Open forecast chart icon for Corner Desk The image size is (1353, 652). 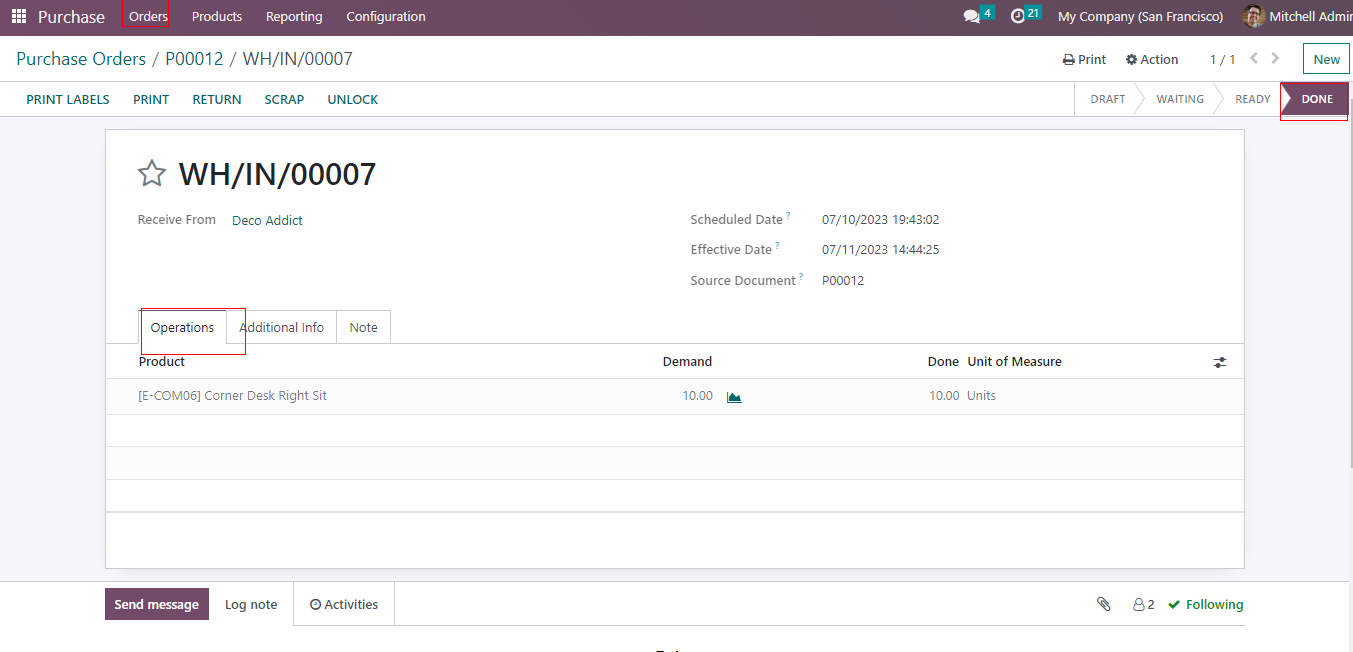point(734,397)
